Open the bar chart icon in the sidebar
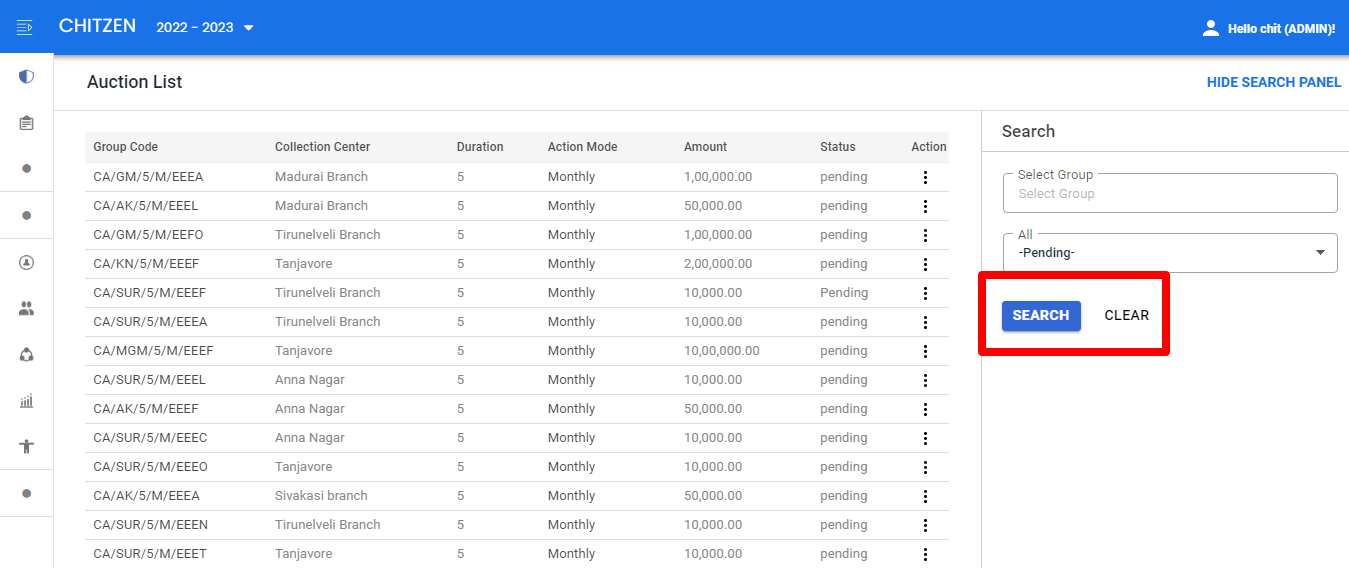1349x568 pixels. pyautogui.click(x=26, y=401)
